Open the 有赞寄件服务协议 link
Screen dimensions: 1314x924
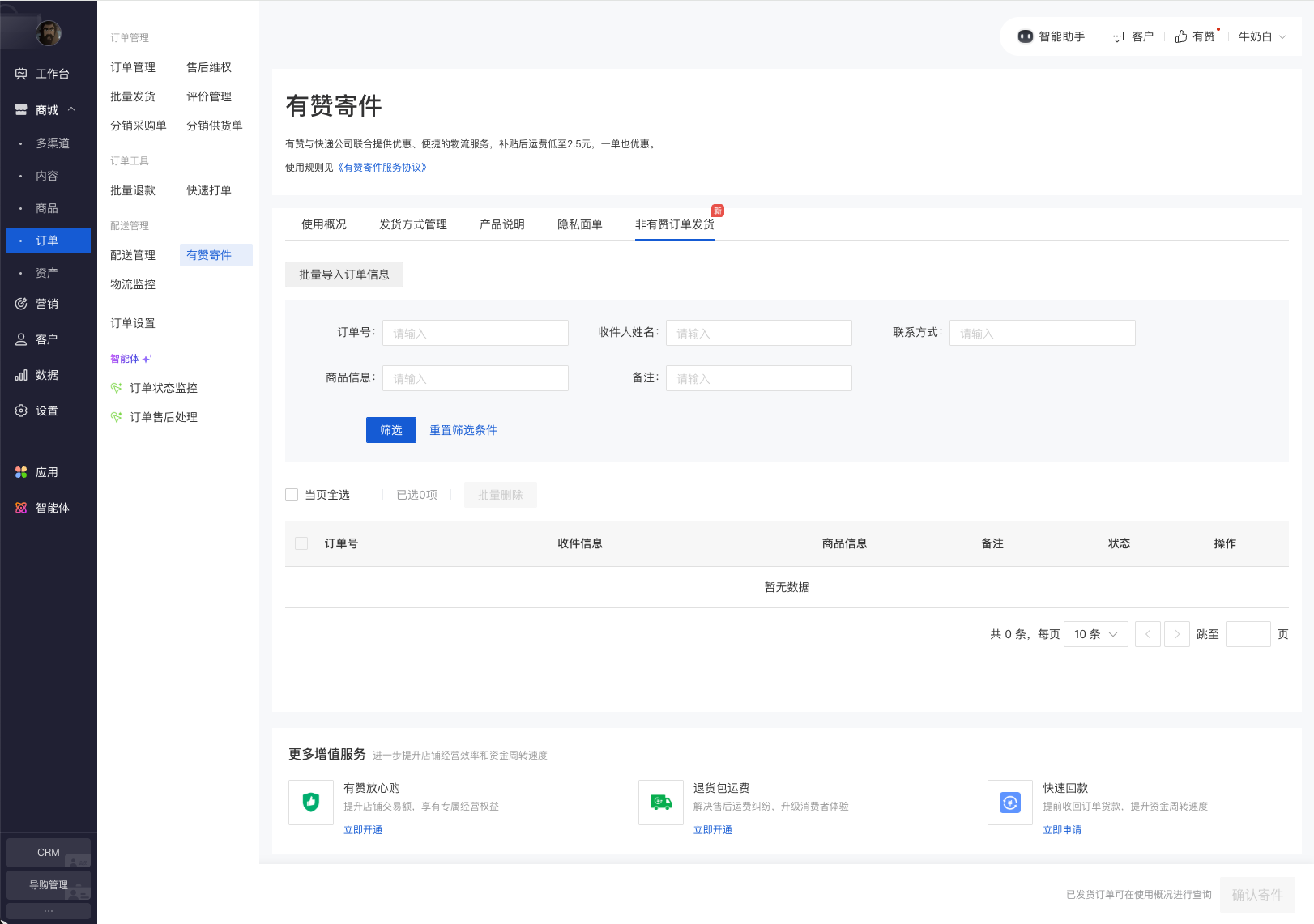(382, 168)
